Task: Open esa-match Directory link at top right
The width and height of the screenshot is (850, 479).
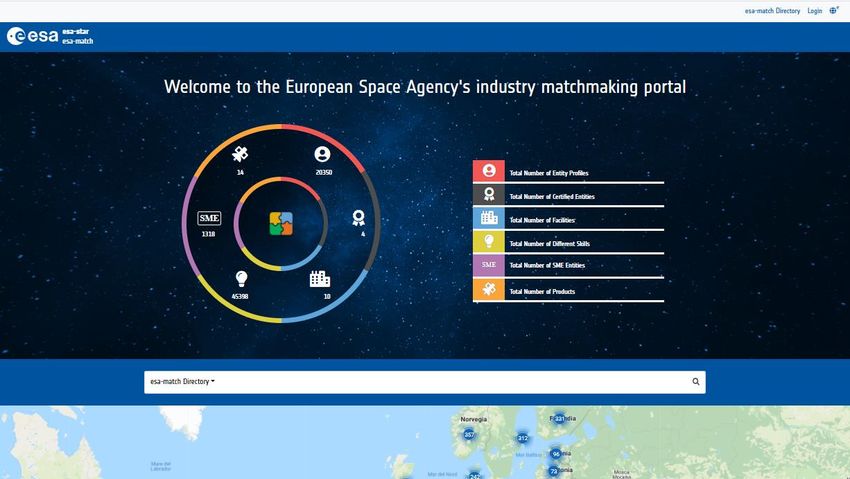Action: [772, 11]
